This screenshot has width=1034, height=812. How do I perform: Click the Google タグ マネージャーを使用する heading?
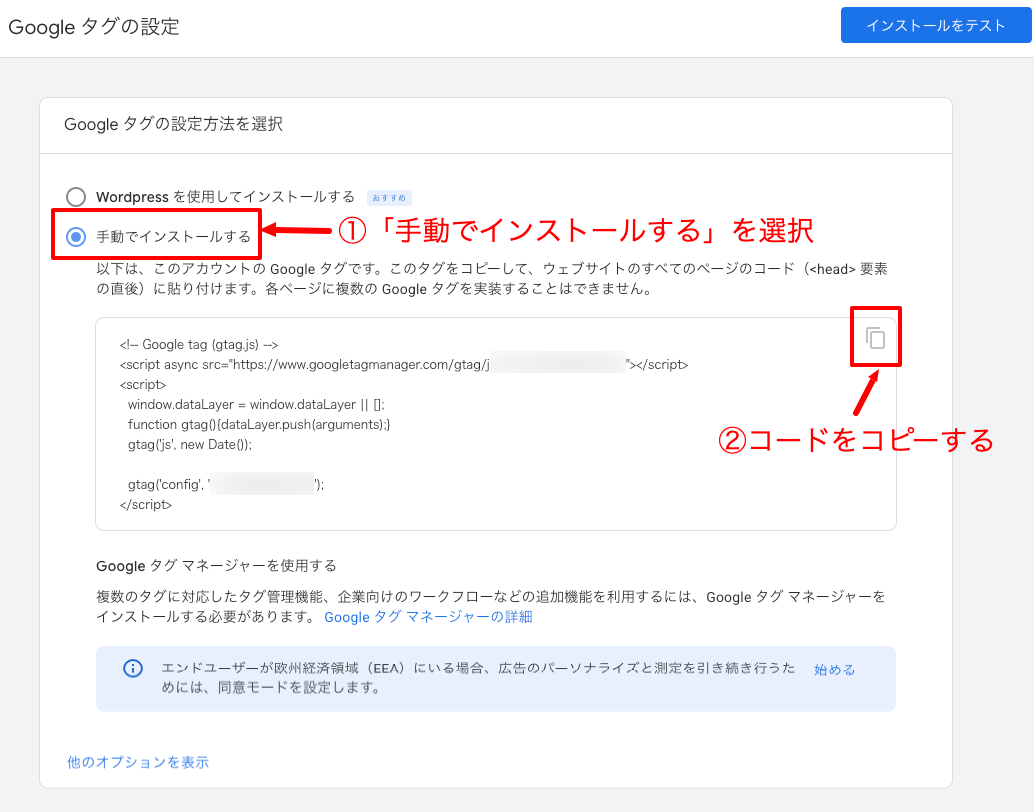pos(216,566)
